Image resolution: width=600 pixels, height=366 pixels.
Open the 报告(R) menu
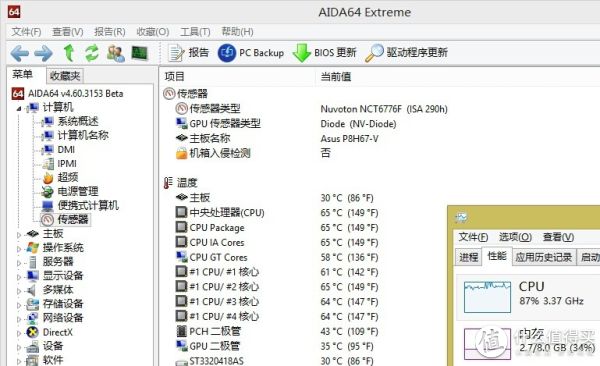(x=110, y=32)
